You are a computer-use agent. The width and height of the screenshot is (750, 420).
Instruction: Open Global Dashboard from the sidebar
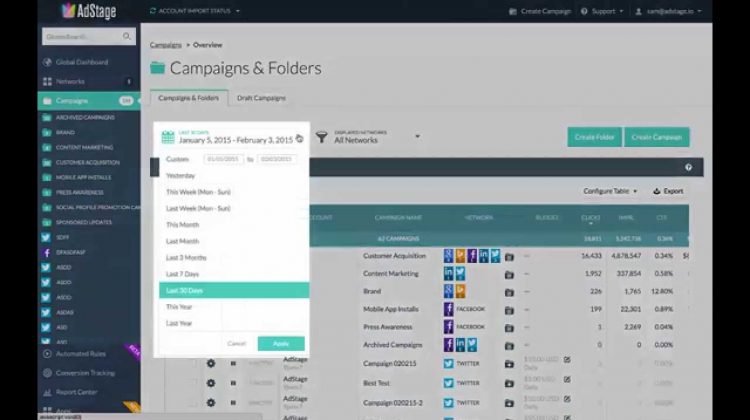[82, 62]
